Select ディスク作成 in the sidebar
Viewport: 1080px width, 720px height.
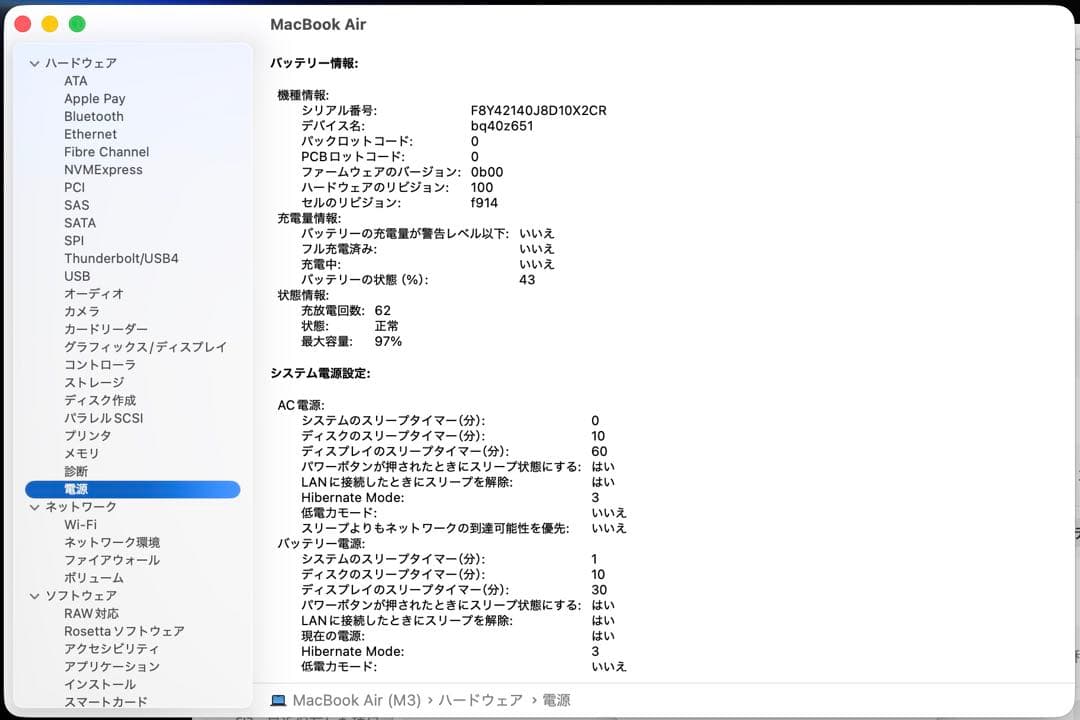pyautogui.click(x=100, y=400)
